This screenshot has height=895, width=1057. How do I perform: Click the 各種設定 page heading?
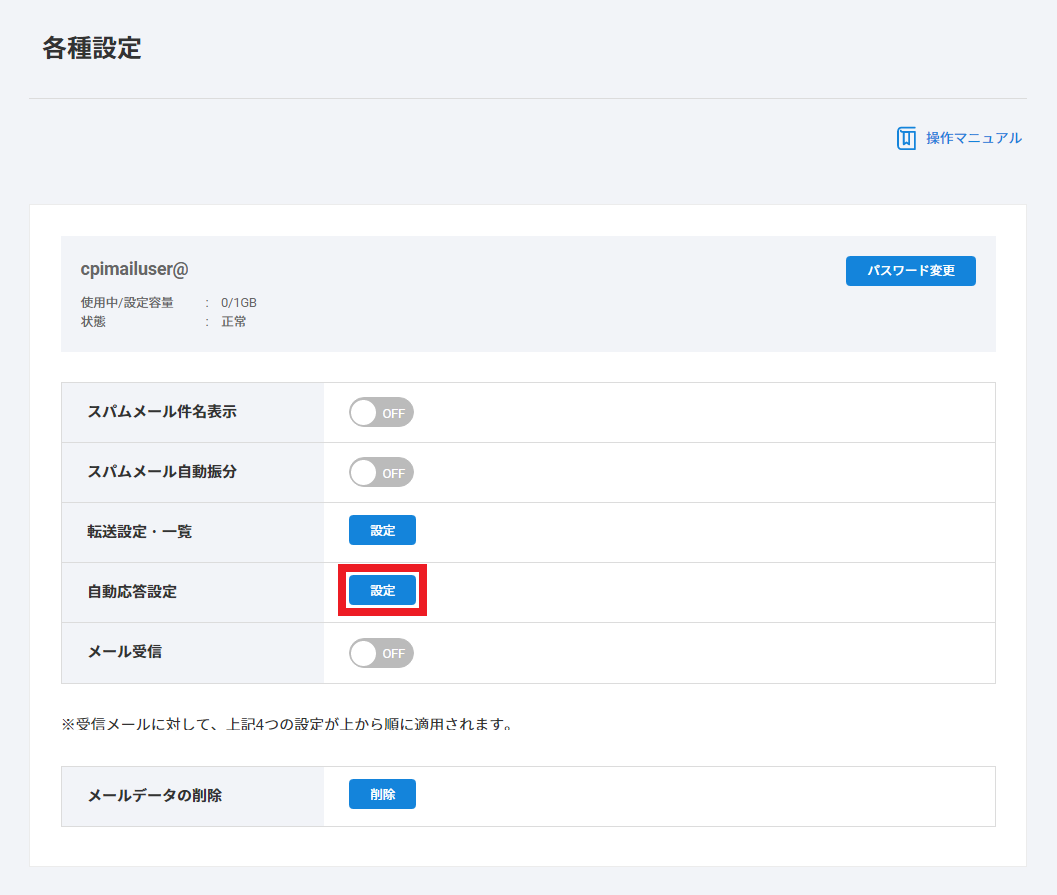pos(92,48)
